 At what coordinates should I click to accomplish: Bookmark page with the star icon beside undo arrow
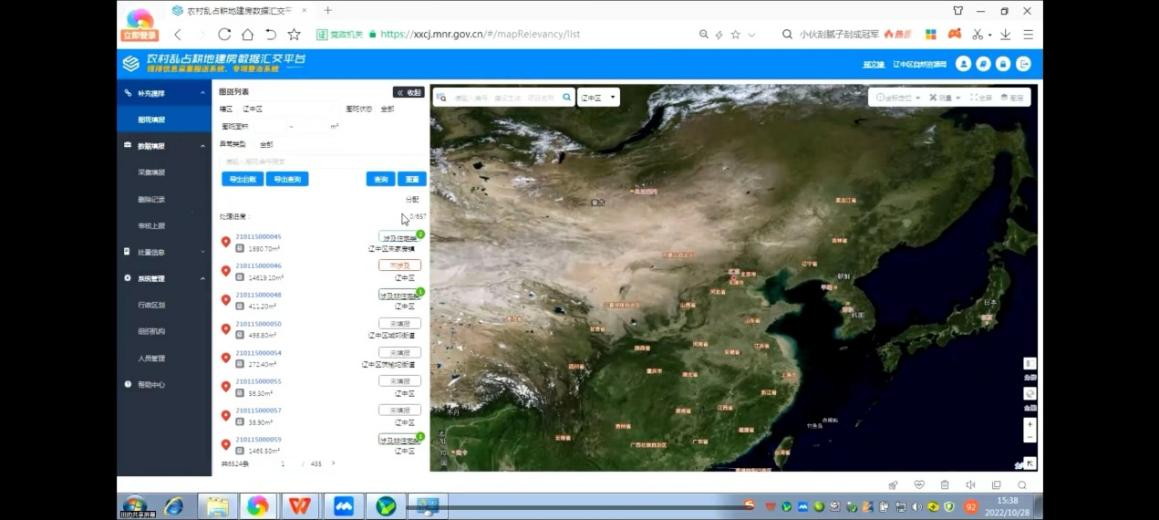click(294, 34)
